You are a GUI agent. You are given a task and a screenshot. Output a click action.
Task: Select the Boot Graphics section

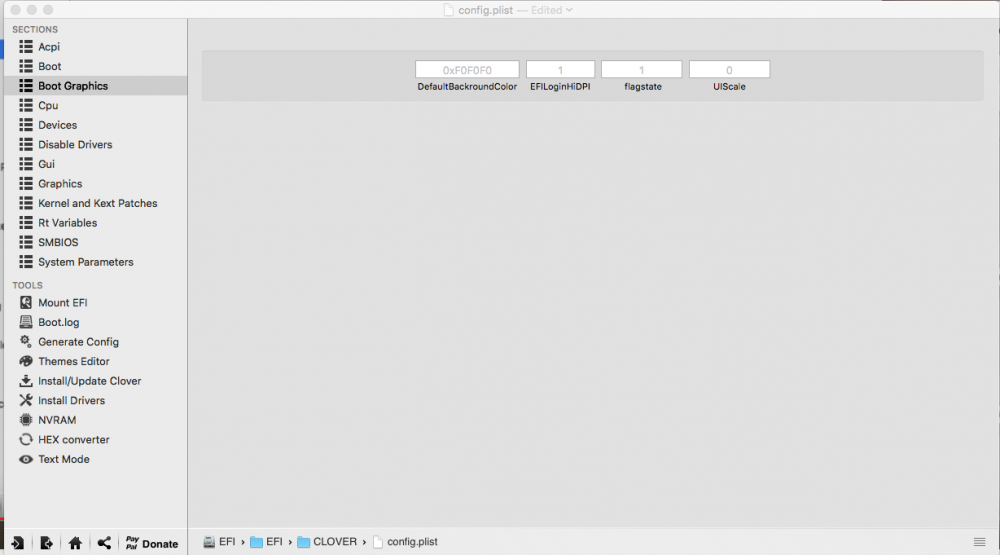tap(96, 85)
